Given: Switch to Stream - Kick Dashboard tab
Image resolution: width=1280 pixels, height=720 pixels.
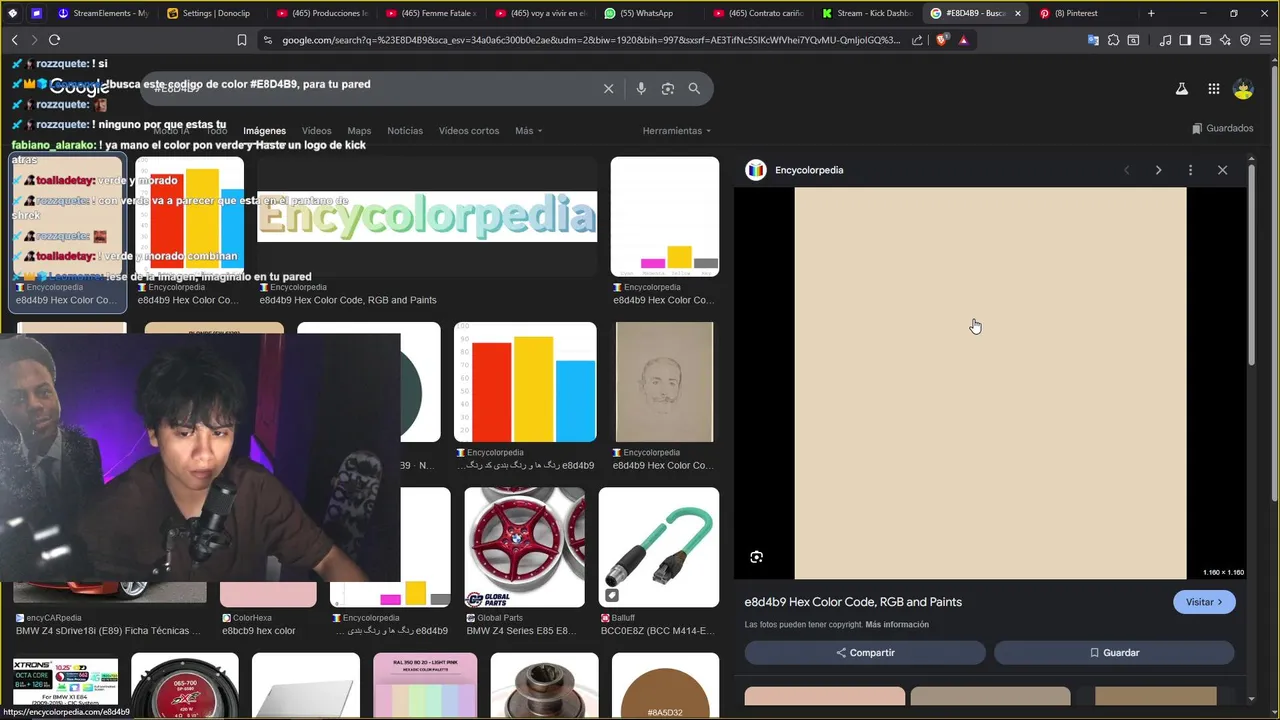Looking at the screenshot, I should click(x=865, y=13).
